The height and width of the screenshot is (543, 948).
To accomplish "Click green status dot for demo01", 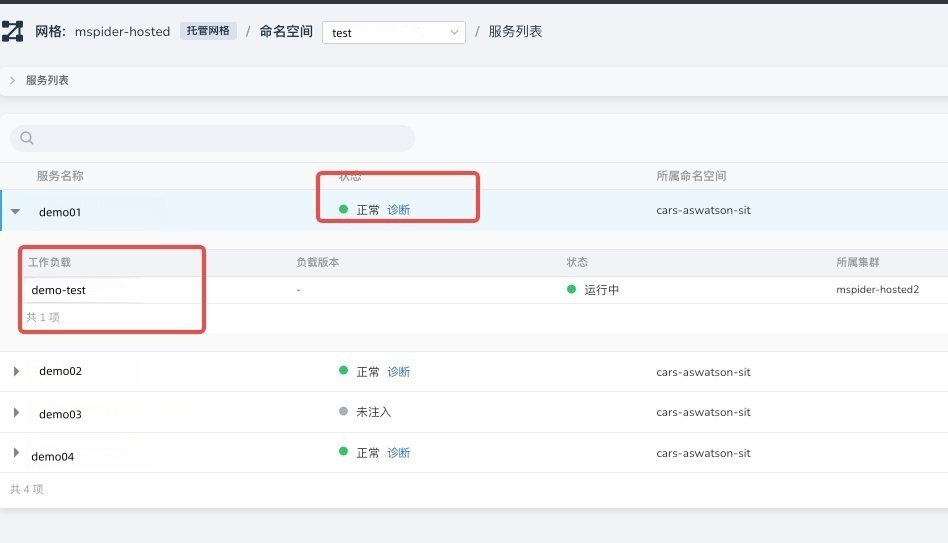I will [343, 210].
